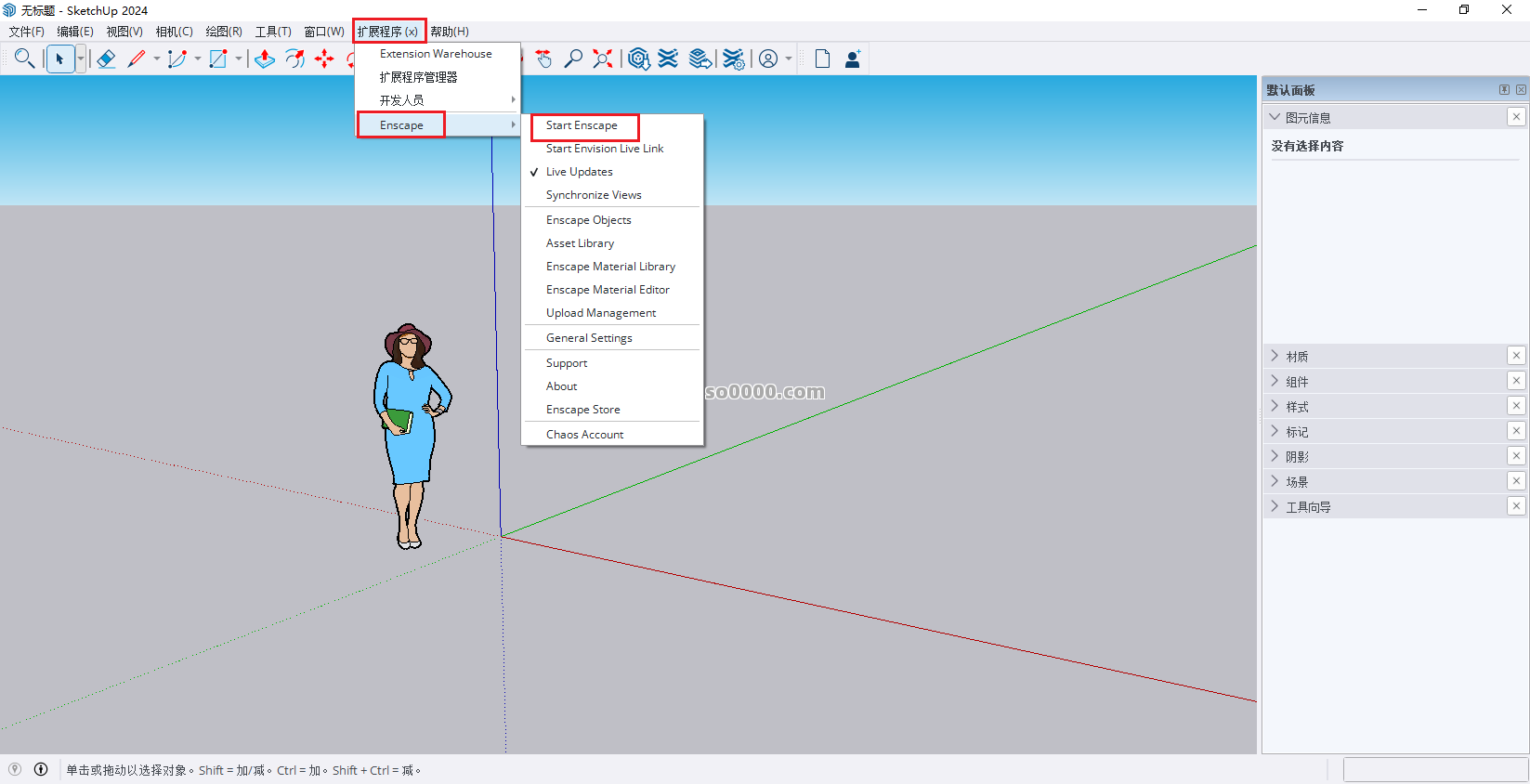Open the 工具(T) menu
The height and width of the screenshot is (784, 1530).
pos(273,32)
